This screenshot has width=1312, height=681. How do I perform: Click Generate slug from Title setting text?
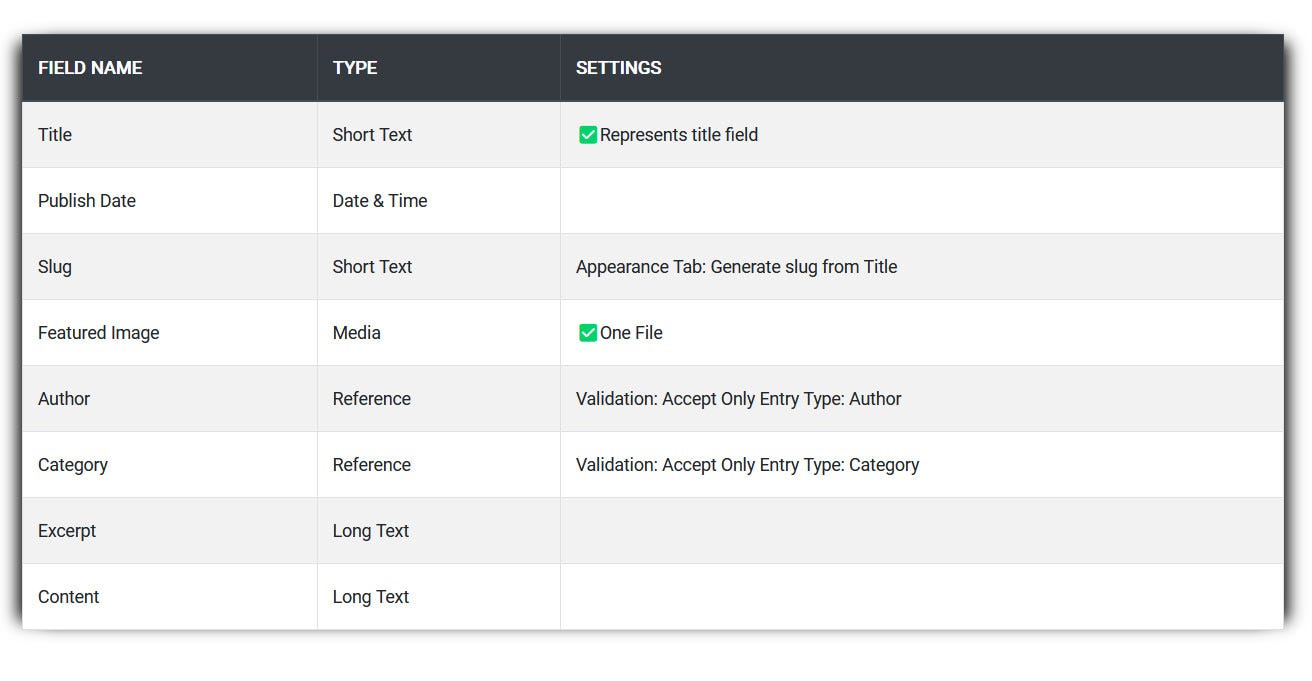pyautogui.click(x=736, y=267)
